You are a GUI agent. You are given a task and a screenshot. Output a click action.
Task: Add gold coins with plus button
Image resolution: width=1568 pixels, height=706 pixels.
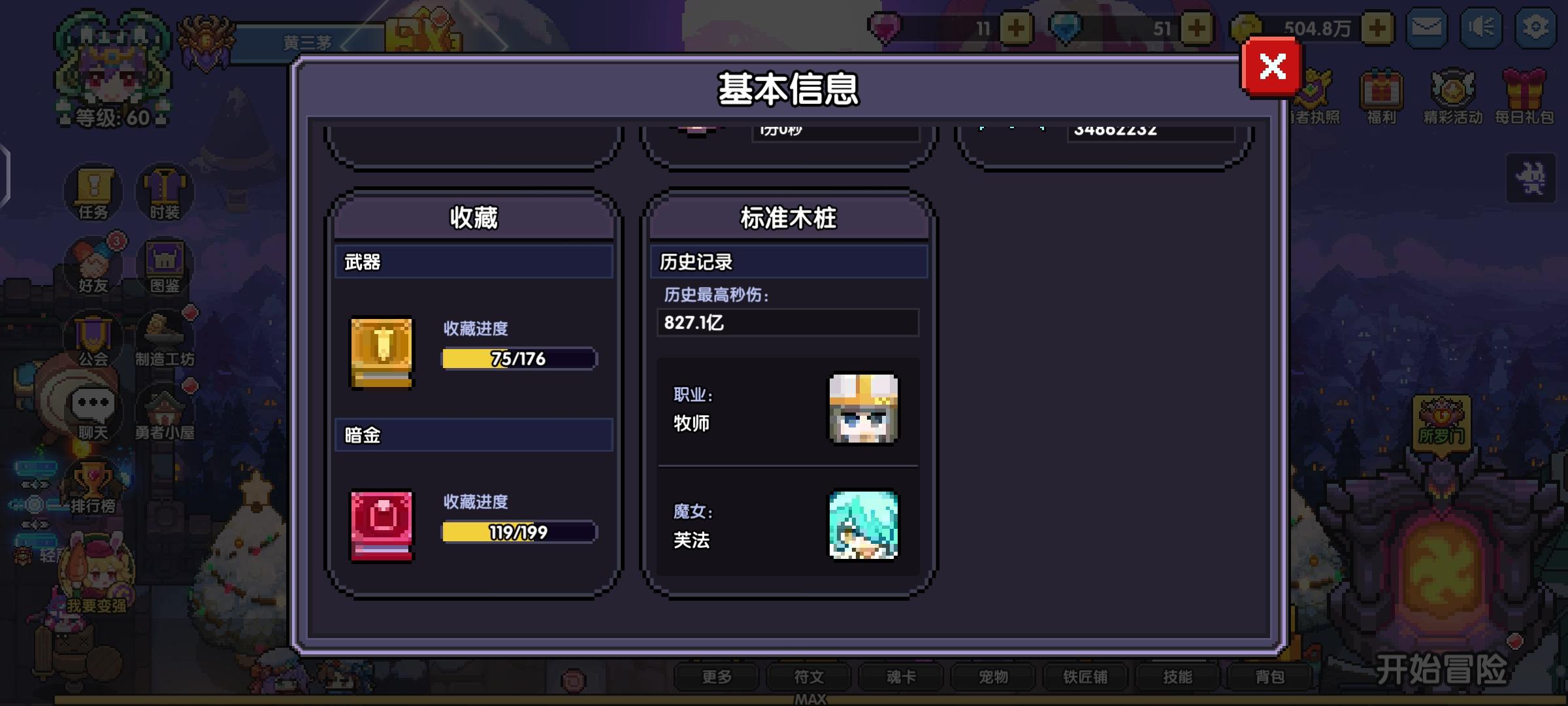pyautogui.click(x=1377, y=28)
